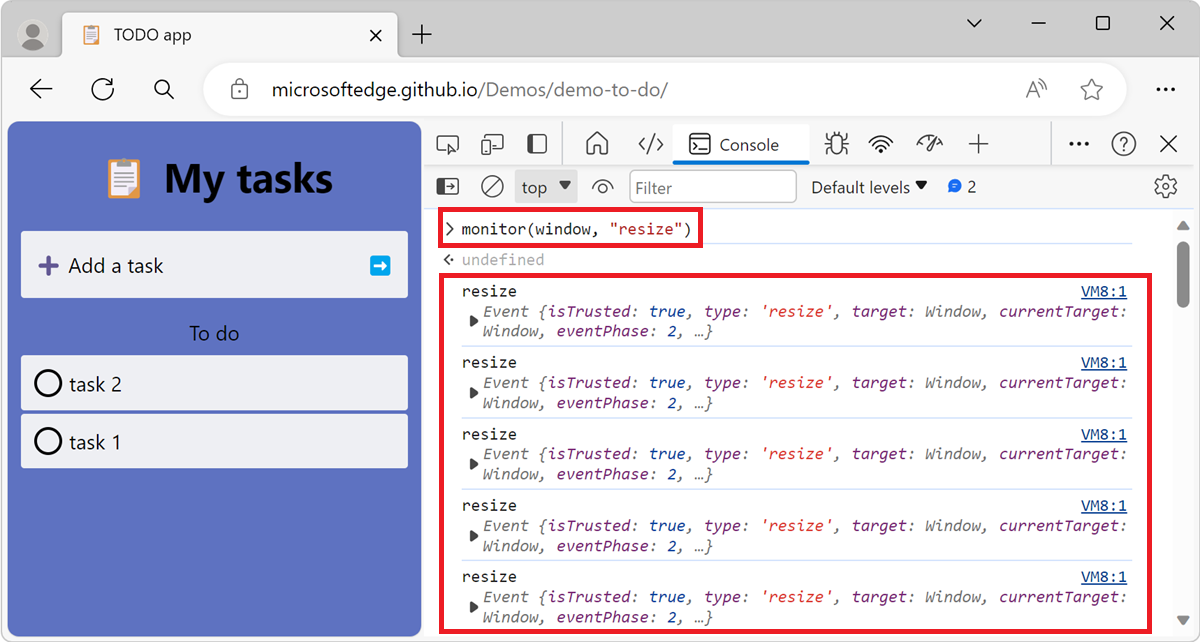The width and height of the screenshot is (1200, 642).
Task: Open Customize and control DevTools menu
Action: [1078, 144]
